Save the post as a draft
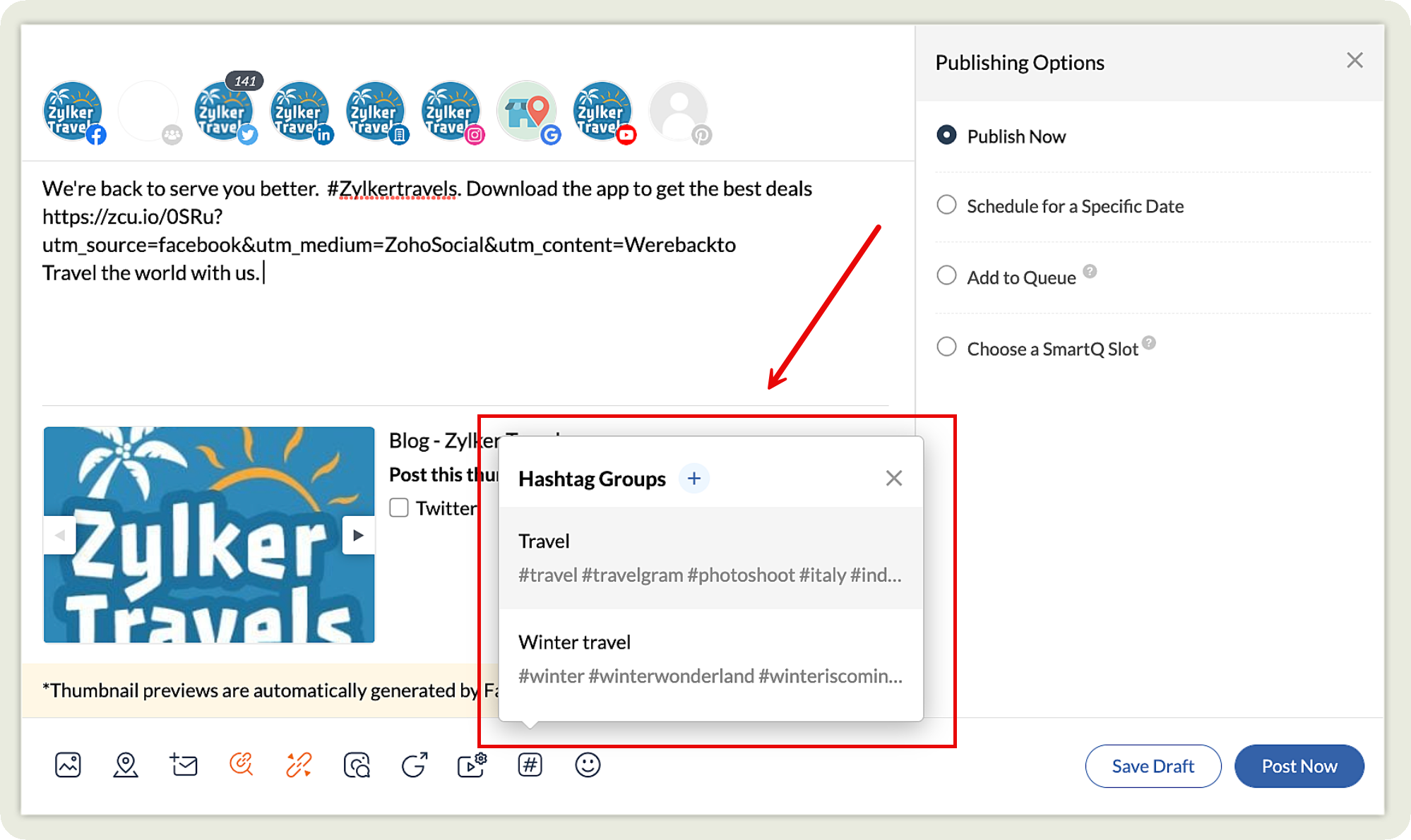Screen dimensions: 1411x840 point(1153,766)
